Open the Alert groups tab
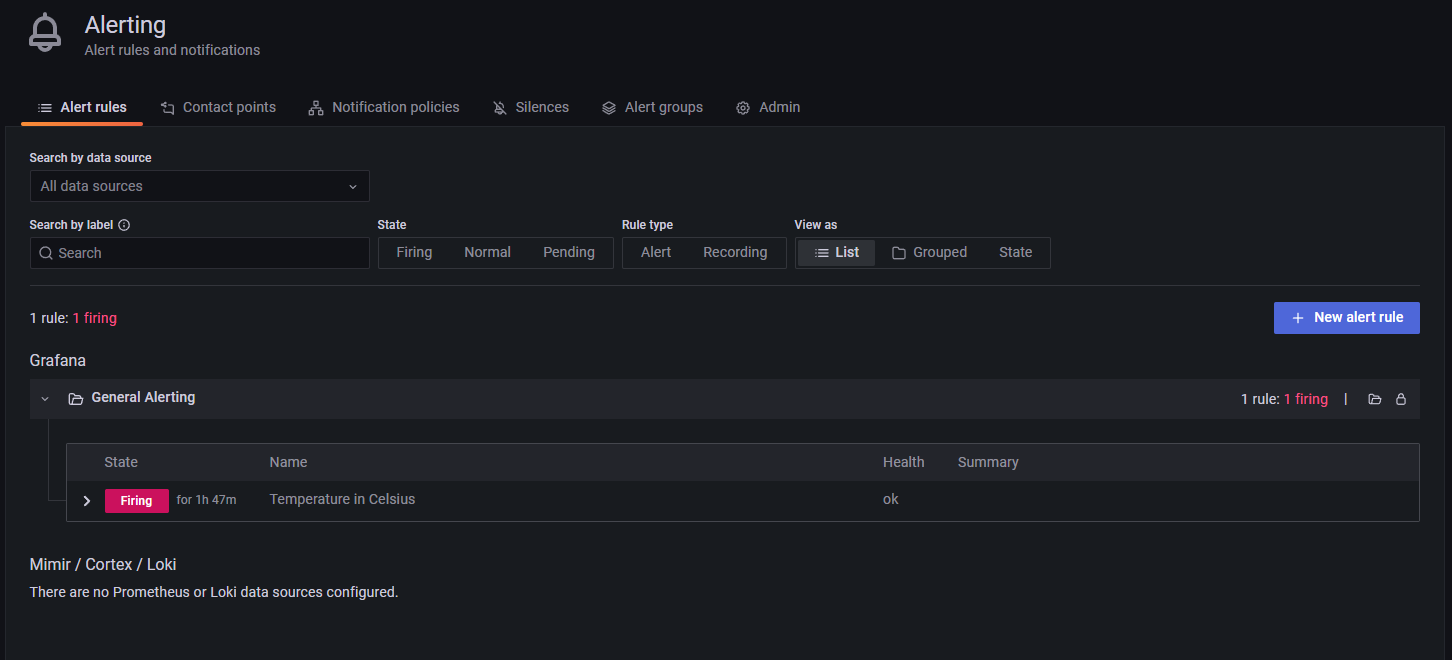1452x660 pixels. point(652,107)
